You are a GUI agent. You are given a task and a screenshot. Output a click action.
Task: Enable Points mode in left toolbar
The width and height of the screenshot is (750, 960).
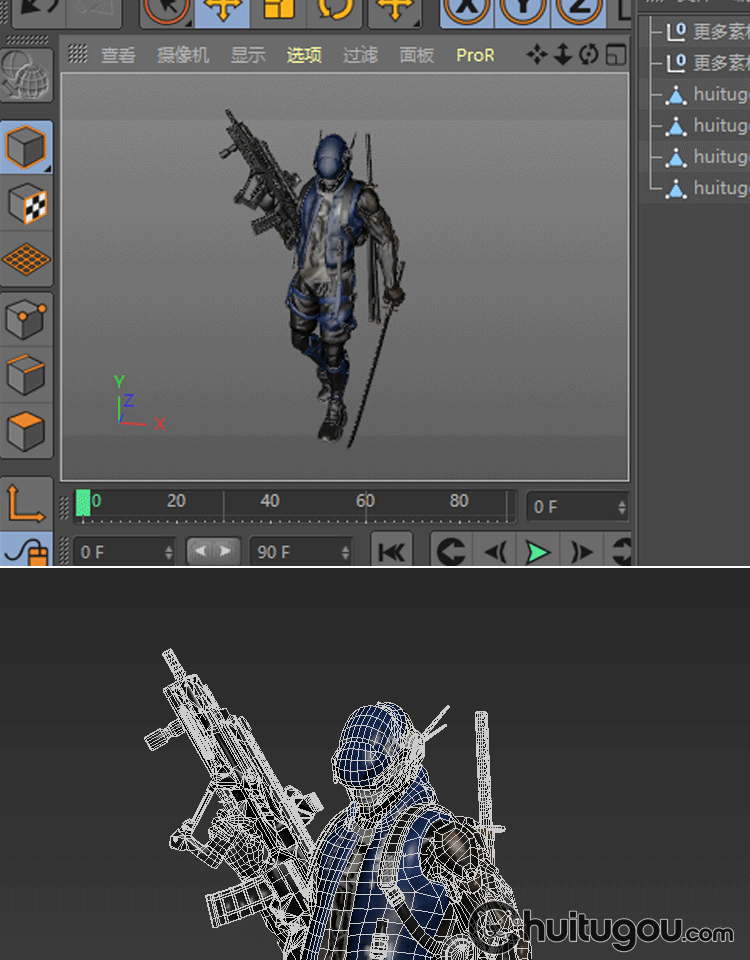[26, 320]
